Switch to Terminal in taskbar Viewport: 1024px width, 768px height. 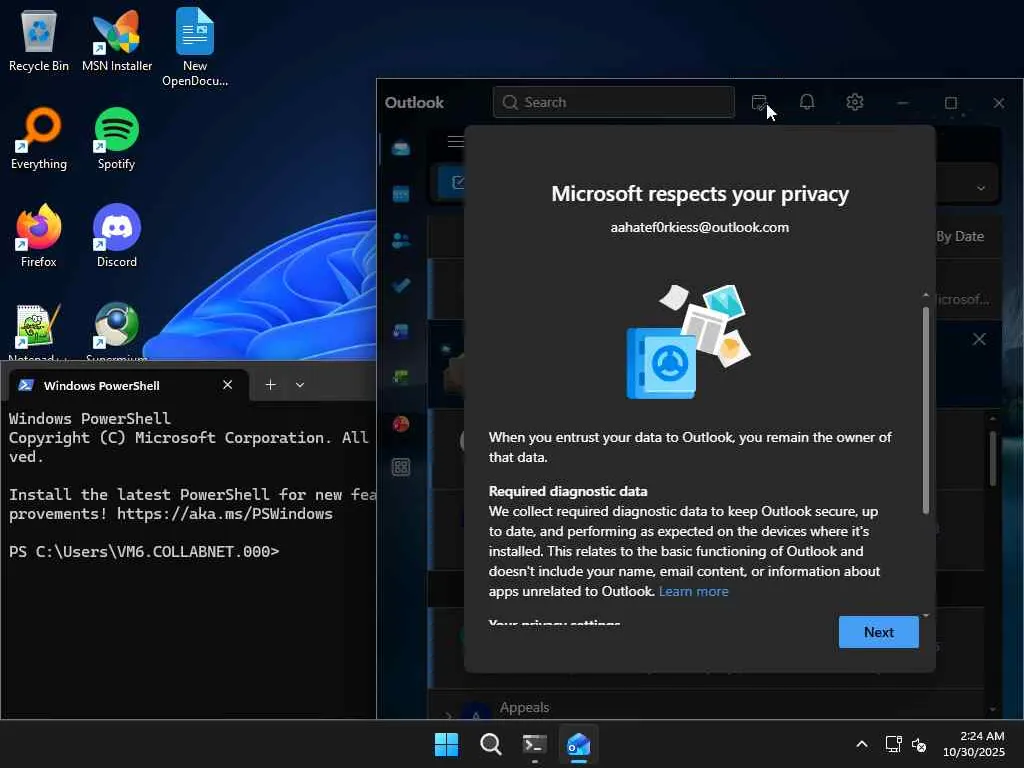point(535,744)
